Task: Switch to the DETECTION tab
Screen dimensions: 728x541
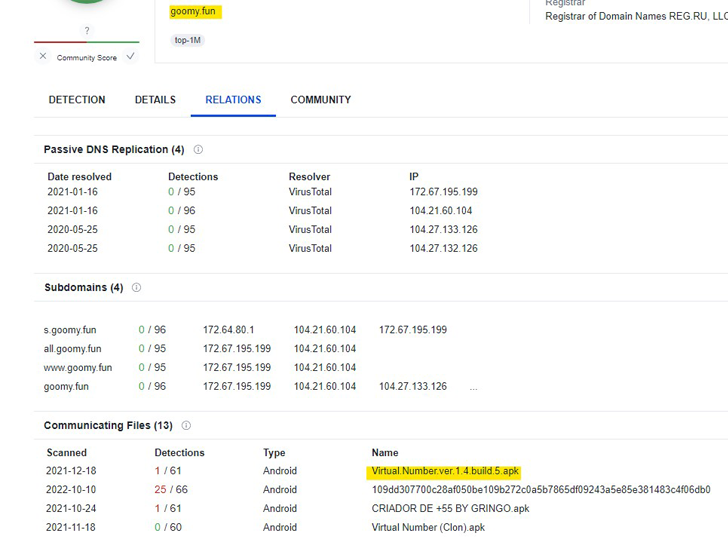Action: pos(77,100)
